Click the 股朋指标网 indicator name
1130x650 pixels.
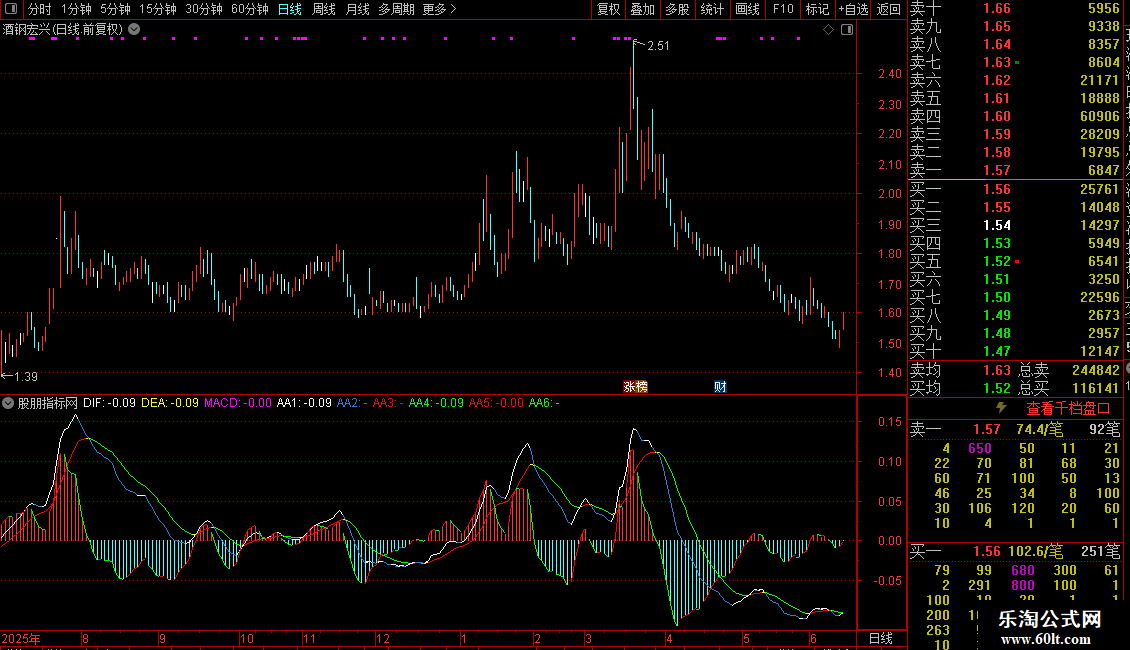[48, 403]
